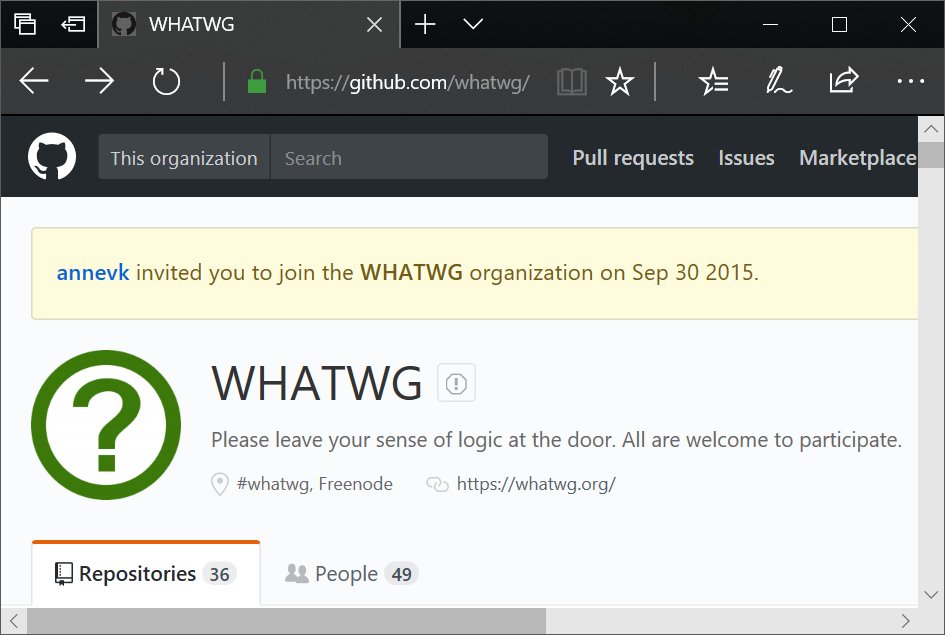Open Edge notes annotation tool
945x635 pixels.
pyautogui.click(x=779, y=82)
